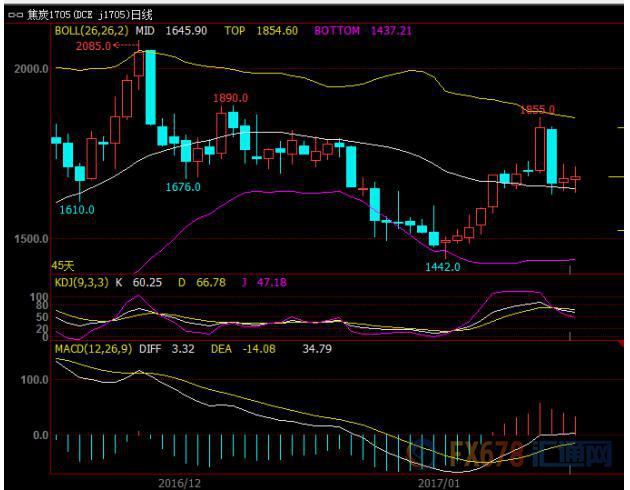
Task: Click the 45天 period label
Action: [62, 266]
